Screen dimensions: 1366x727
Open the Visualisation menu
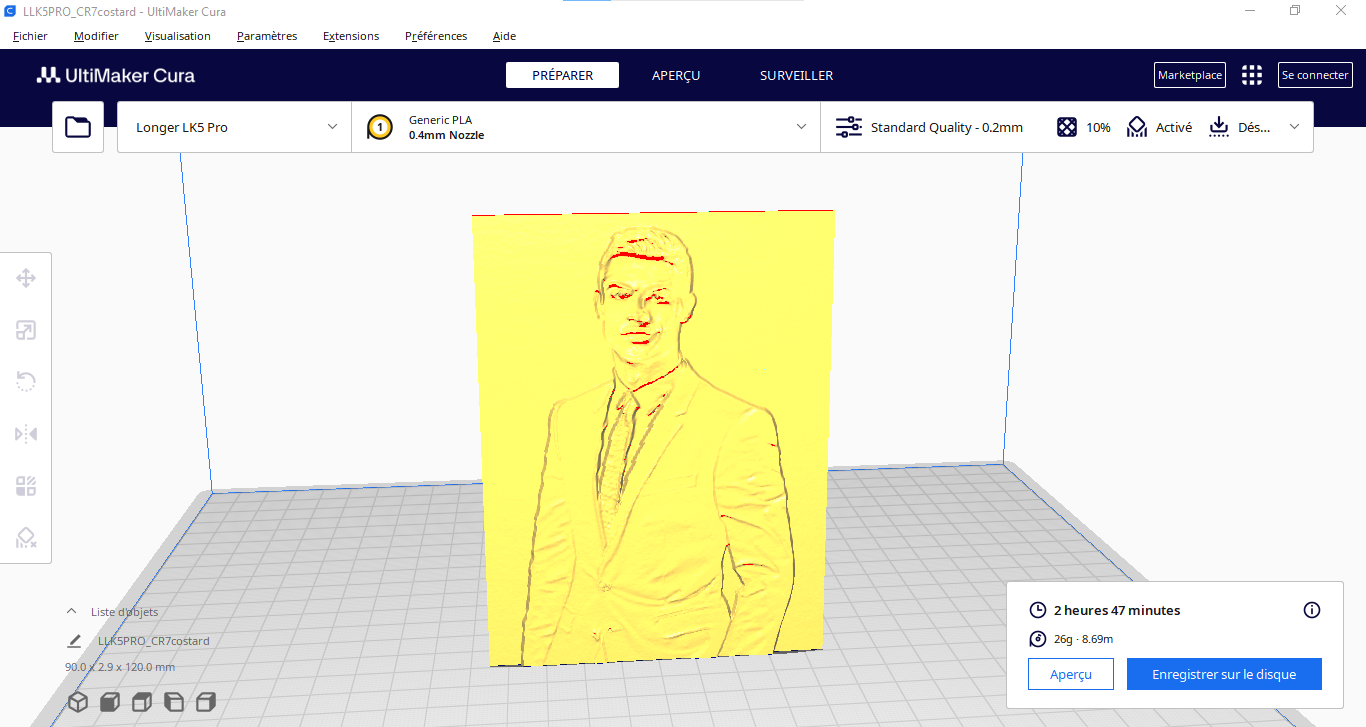tap(177, 36)
